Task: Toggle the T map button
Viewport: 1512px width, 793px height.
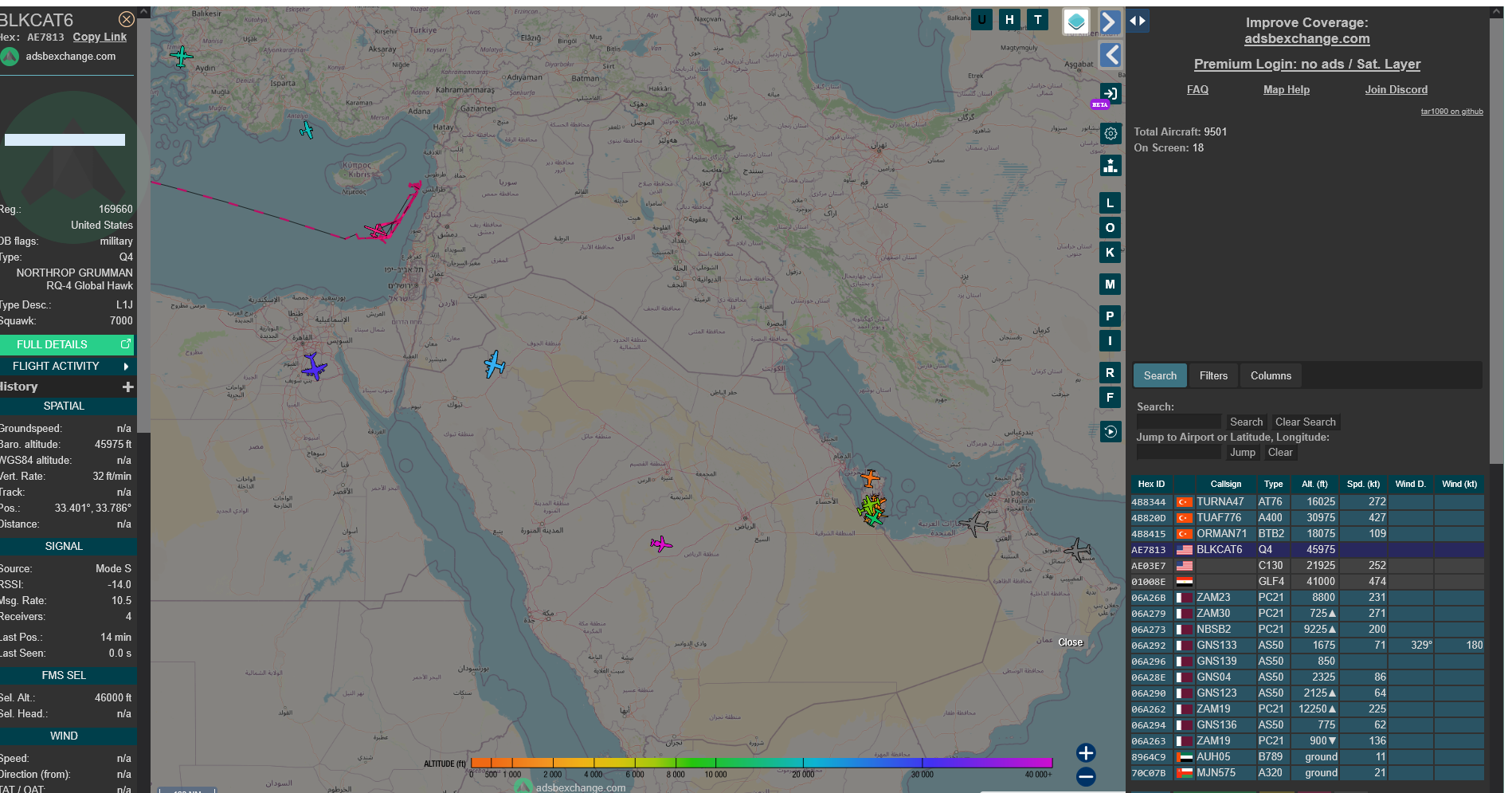Action: point(1037,20)
